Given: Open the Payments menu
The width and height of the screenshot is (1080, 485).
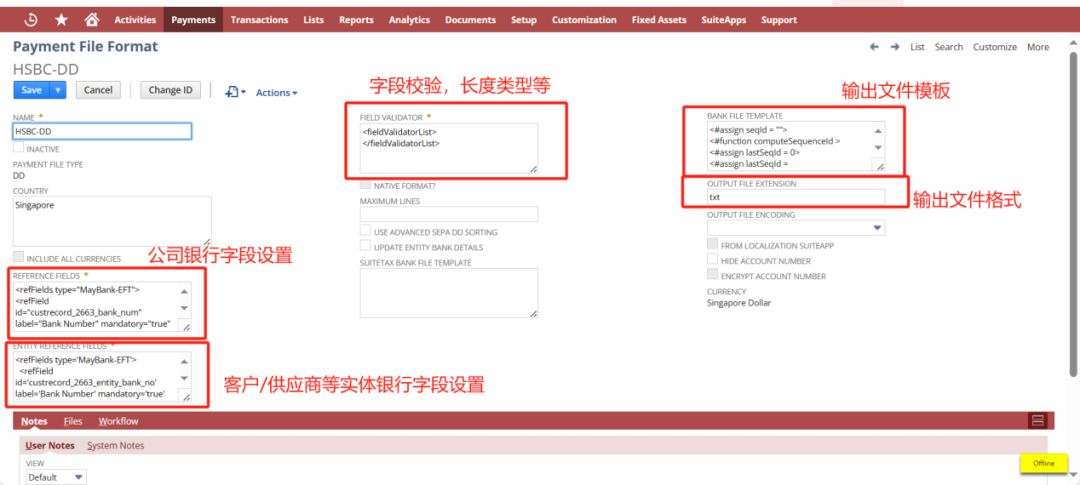Looking at the screenshot, I should pyautogui.click(x=193, y=20).
